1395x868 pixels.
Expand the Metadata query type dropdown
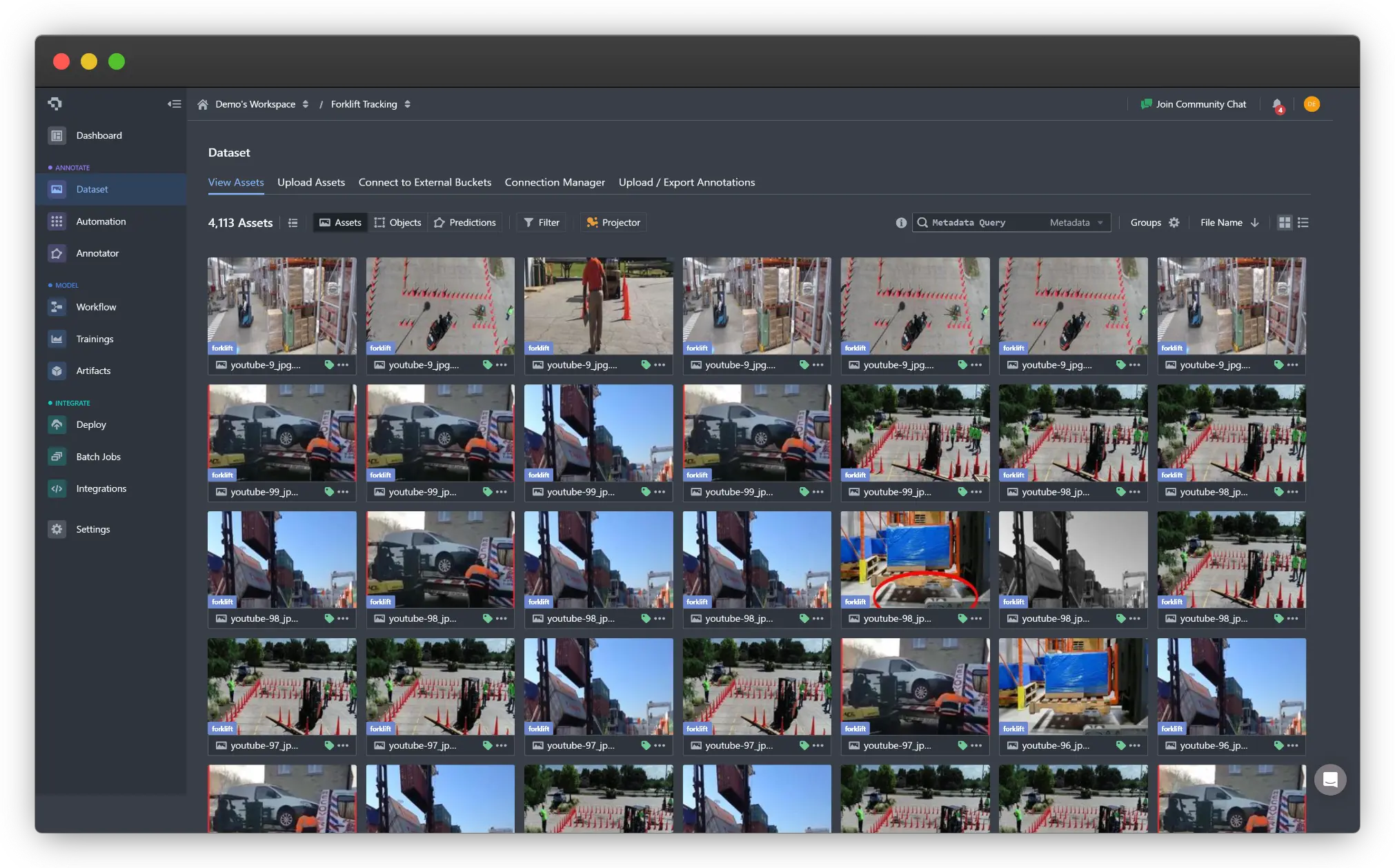(x=1077, y=223)
